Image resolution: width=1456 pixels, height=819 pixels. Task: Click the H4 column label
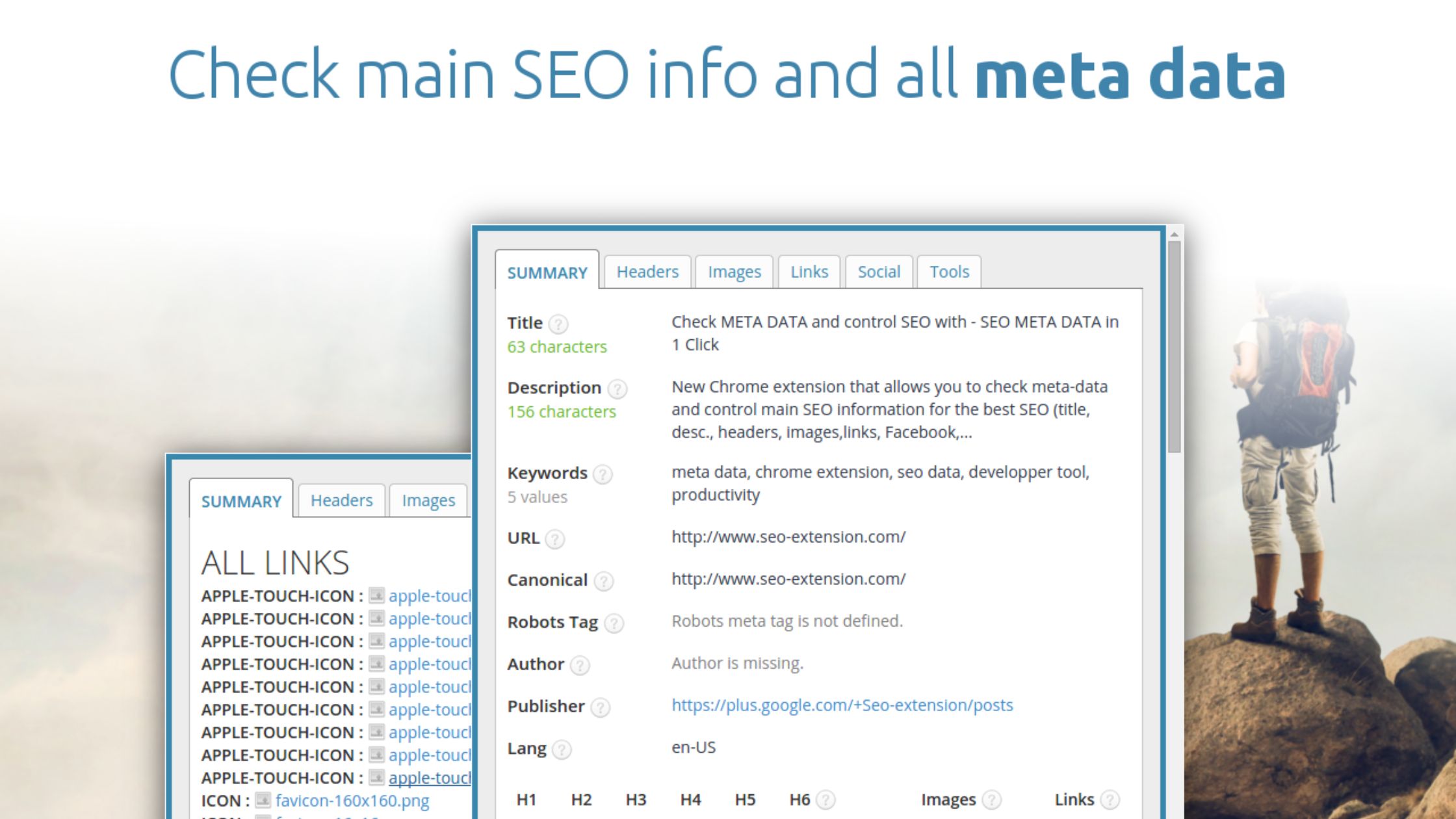[690, 799]
